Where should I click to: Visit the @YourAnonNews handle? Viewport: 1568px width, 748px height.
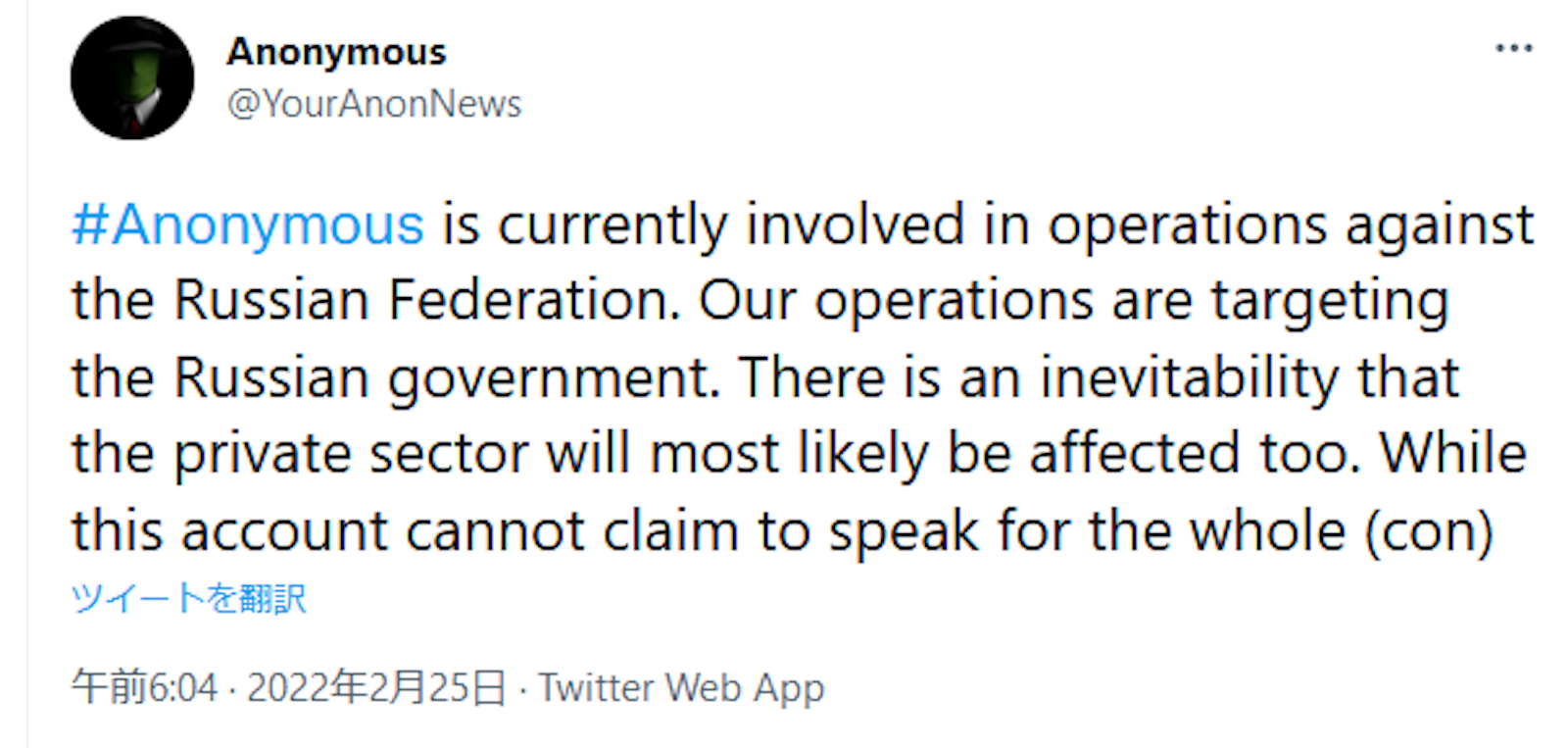point(374,104)
